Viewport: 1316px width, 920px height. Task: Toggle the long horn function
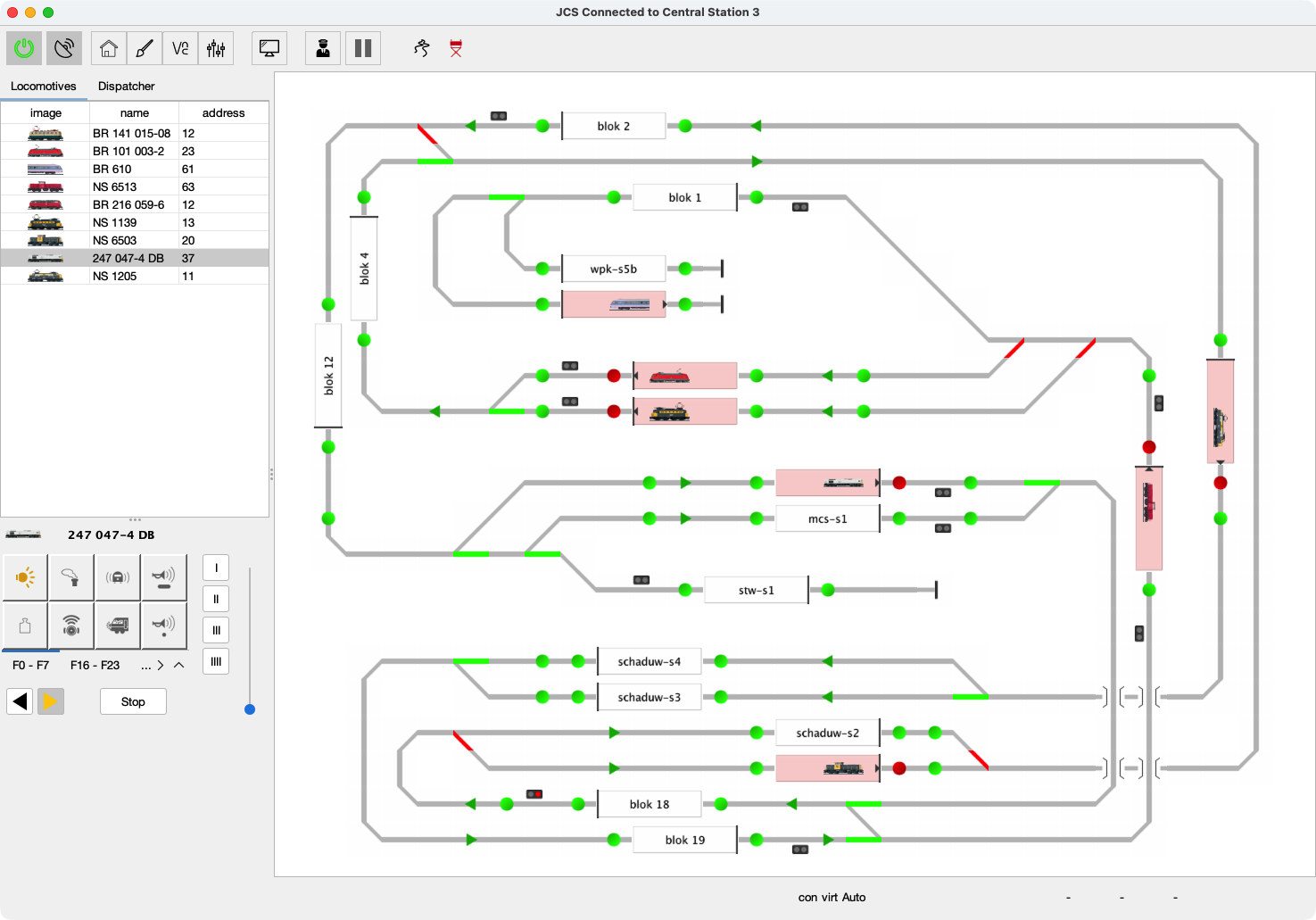(x=164, y=577)
